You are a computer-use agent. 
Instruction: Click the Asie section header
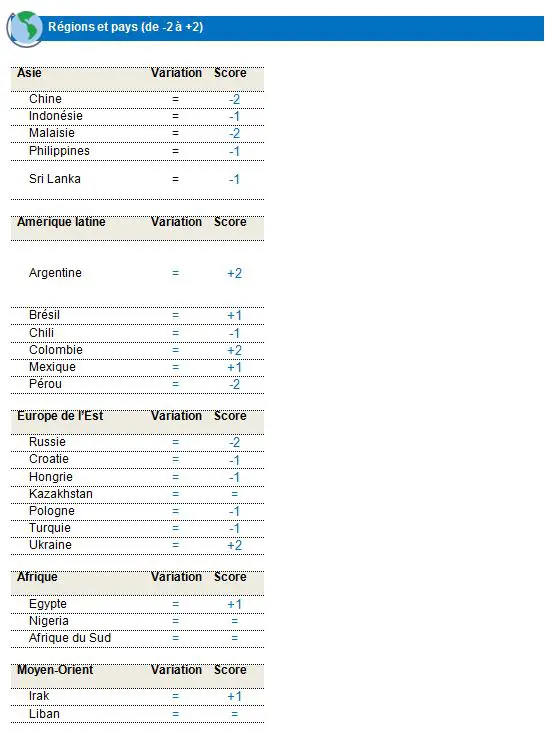click(x=29, y=73)
